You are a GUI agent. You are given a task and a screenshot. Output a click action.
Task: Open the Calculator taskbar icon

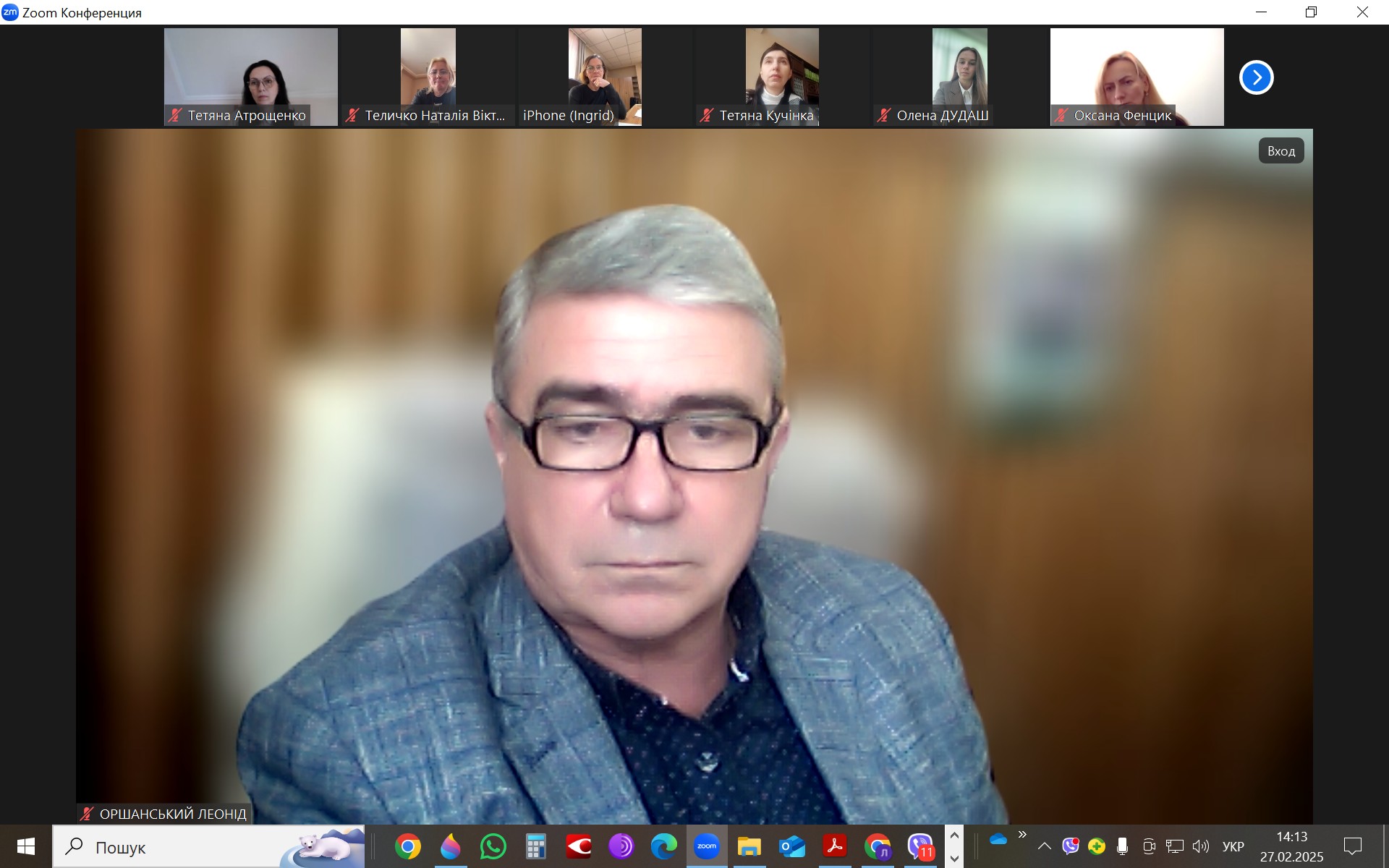[x=535, y=846]
